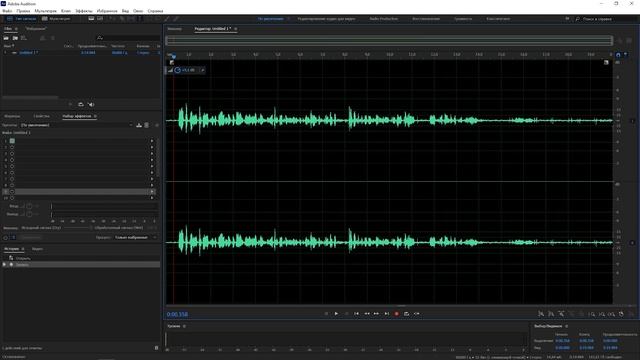640x360 pixels.
Task: Toggle effect slot 4 power button
Action: pos(12,160)
